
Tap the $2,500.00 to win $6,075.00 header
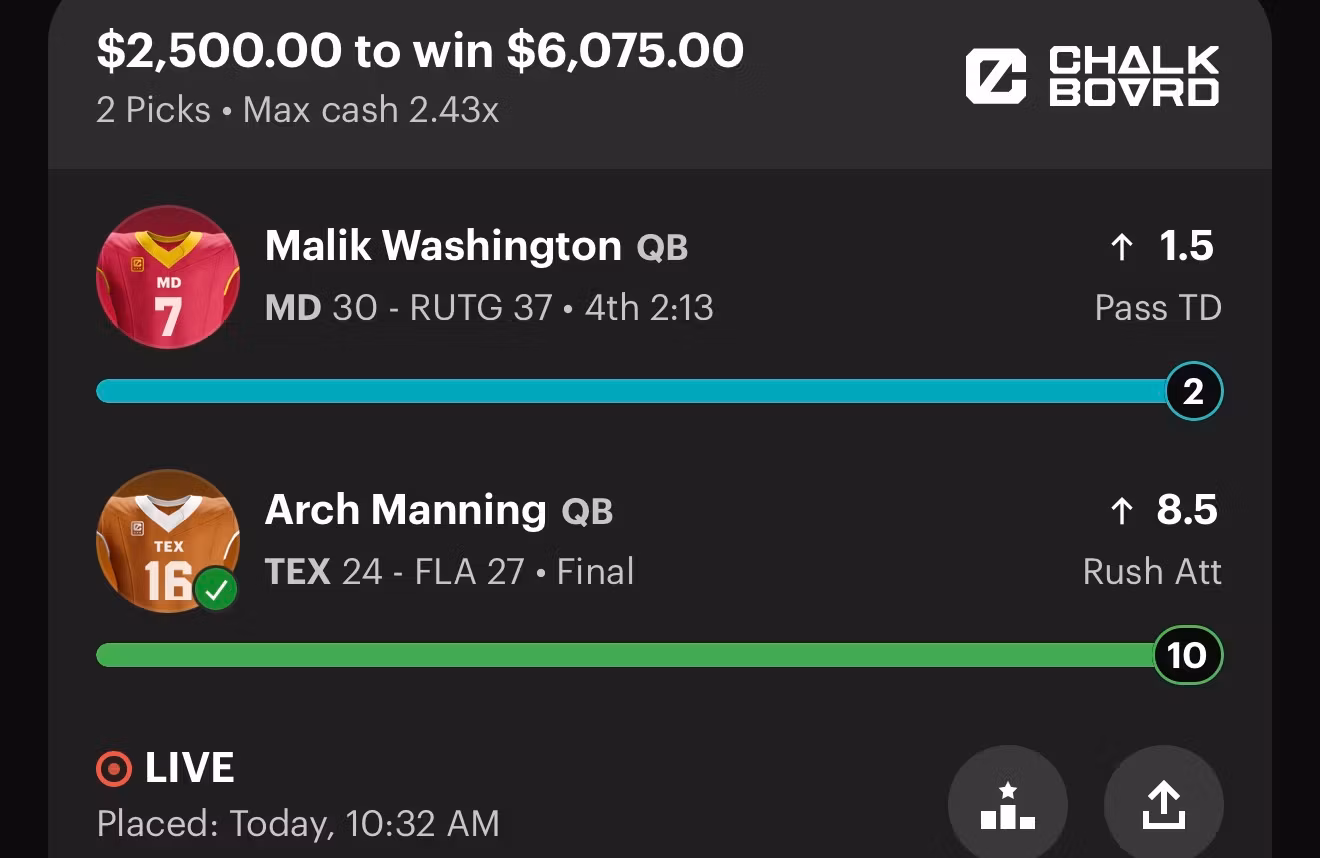(x=420, y=51)
